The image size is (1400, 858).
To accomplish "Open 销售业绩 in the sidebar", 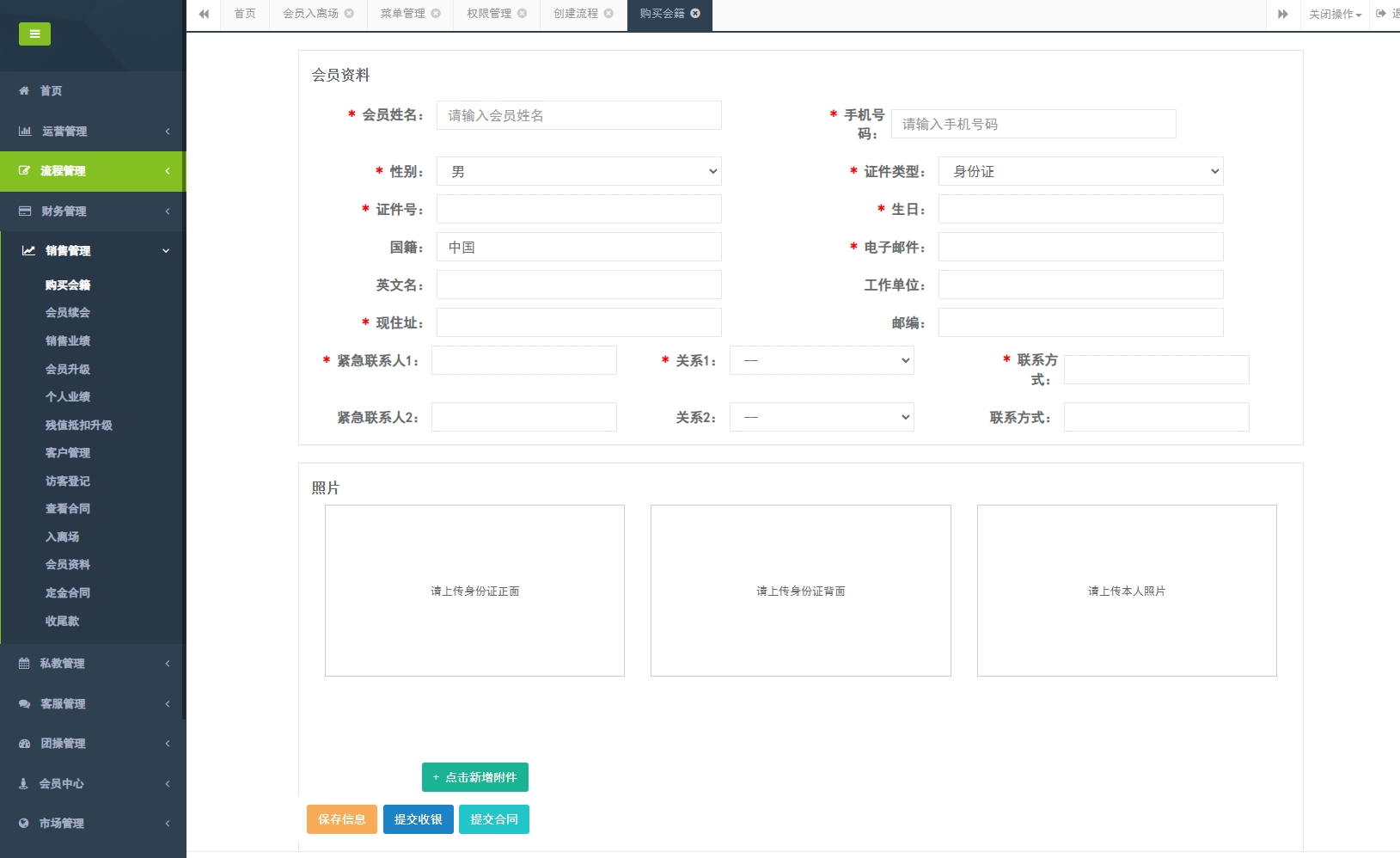I will coord(68,340).
